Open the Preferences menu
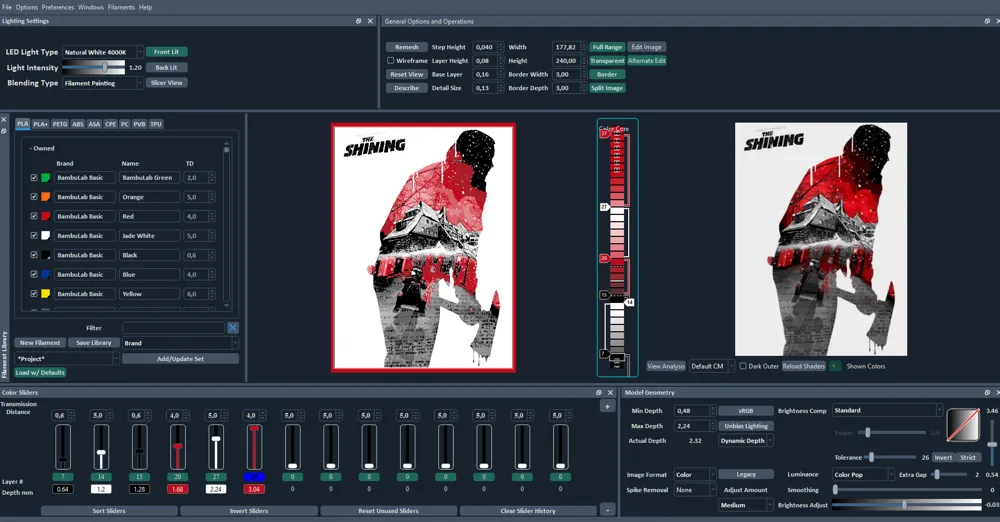The height and width of the screenshot is (522, 1000). 58,7
